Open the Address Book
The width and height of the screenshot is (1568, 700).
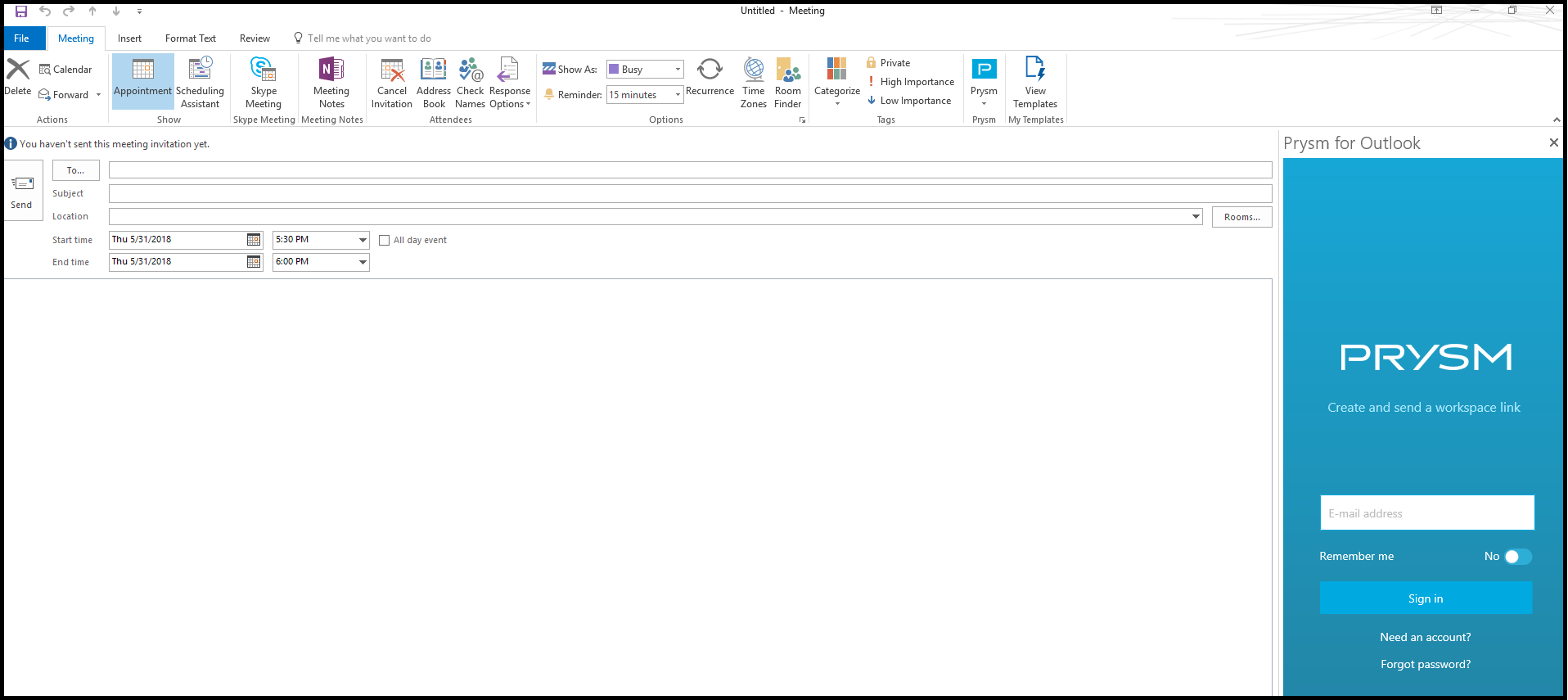click(x=434, y=81)
